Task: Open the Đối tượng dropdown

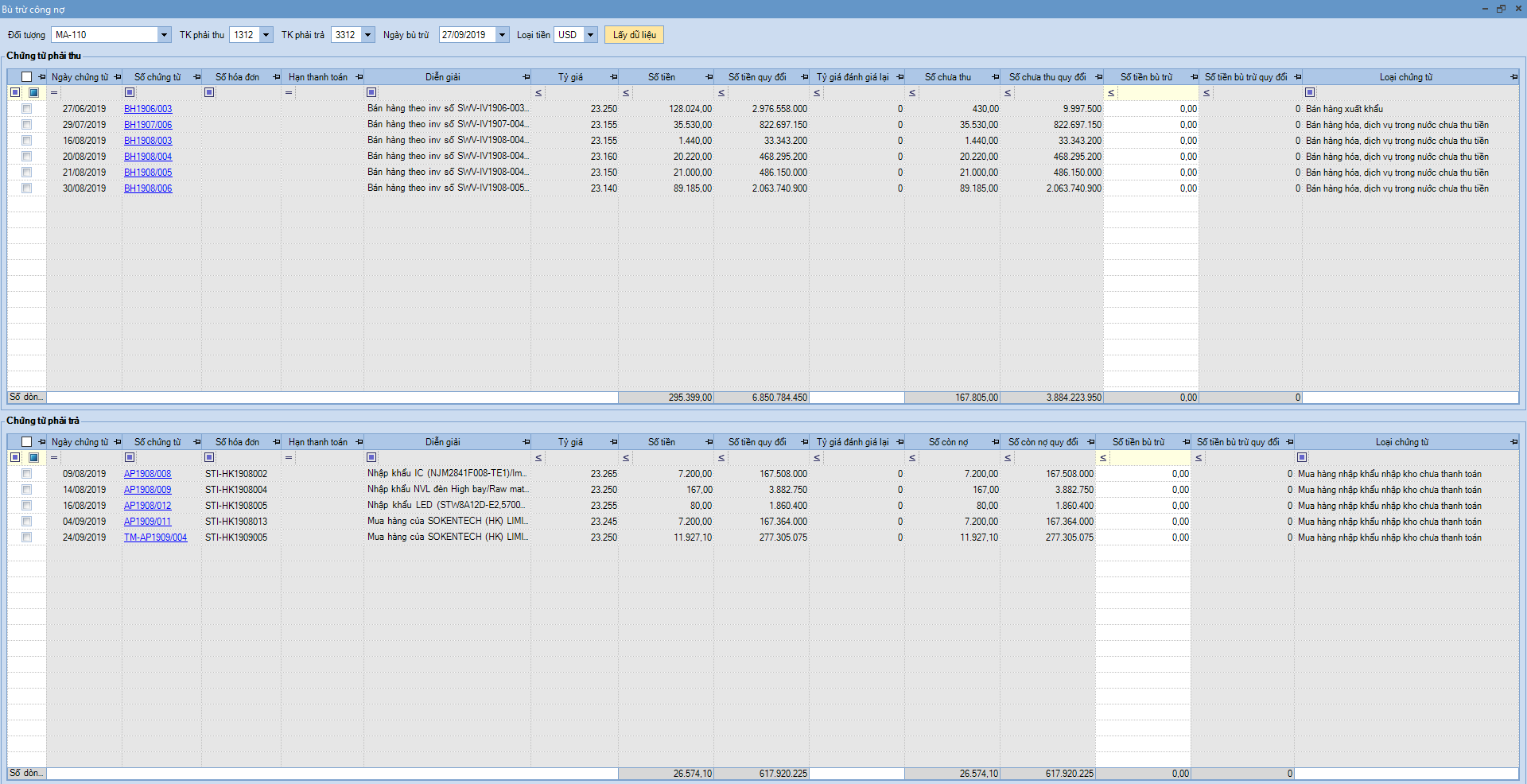Action: coord(164,35)
